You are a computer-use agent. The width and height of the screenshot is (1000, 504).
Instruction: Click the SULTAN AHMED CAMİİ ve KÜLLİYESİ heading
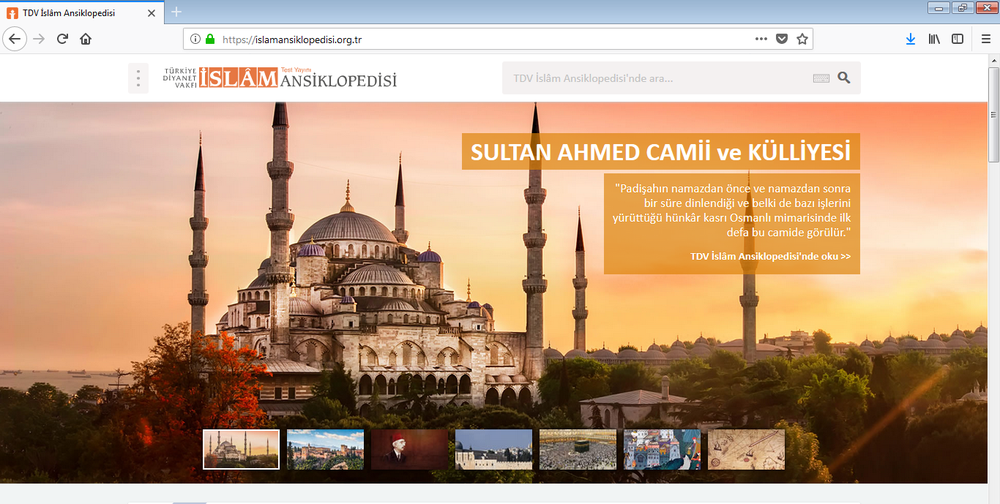(660, 153)
